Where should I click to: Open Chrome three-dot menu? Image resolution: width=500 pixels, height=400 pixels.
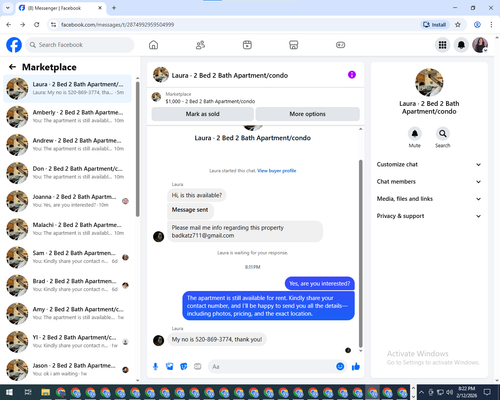(491, 25)
